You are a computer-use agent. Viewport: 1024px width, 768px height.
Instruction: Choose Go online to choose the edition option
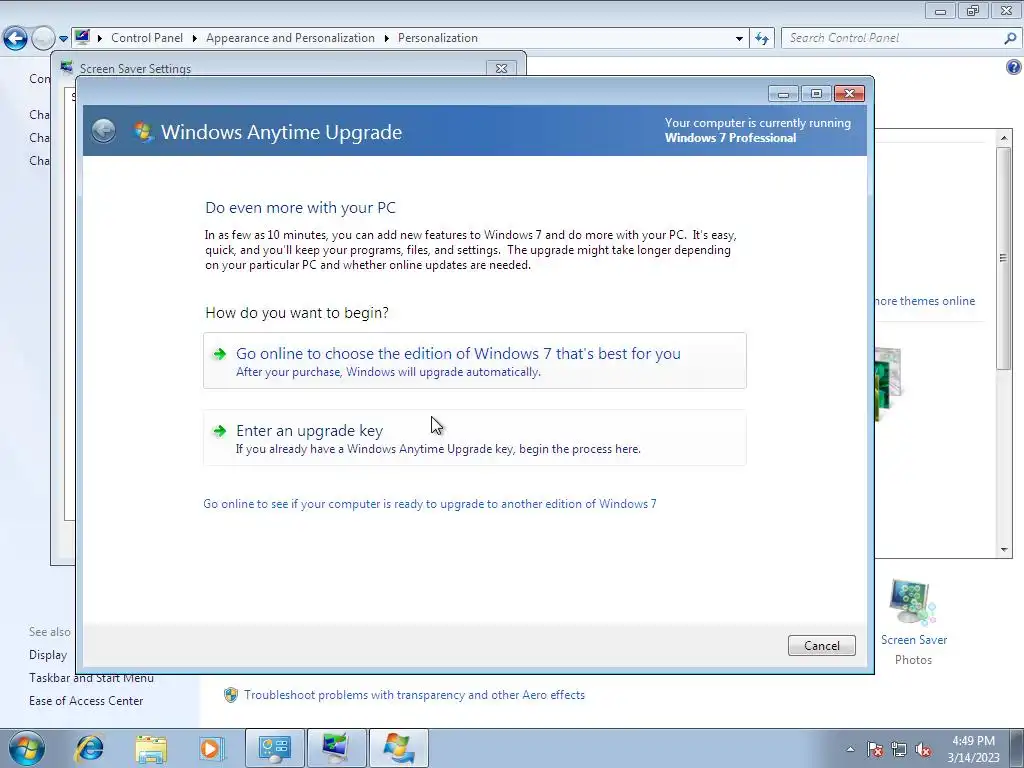pyautogui.click(x=475, y=360)
